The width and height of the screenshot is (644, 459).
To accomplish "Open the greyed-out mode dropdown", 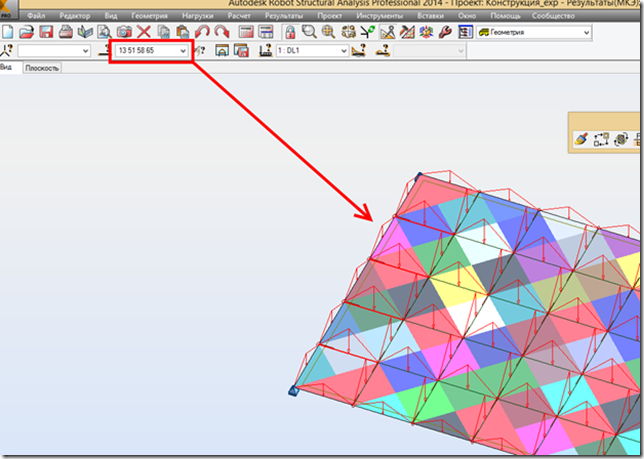I will 429,51.
